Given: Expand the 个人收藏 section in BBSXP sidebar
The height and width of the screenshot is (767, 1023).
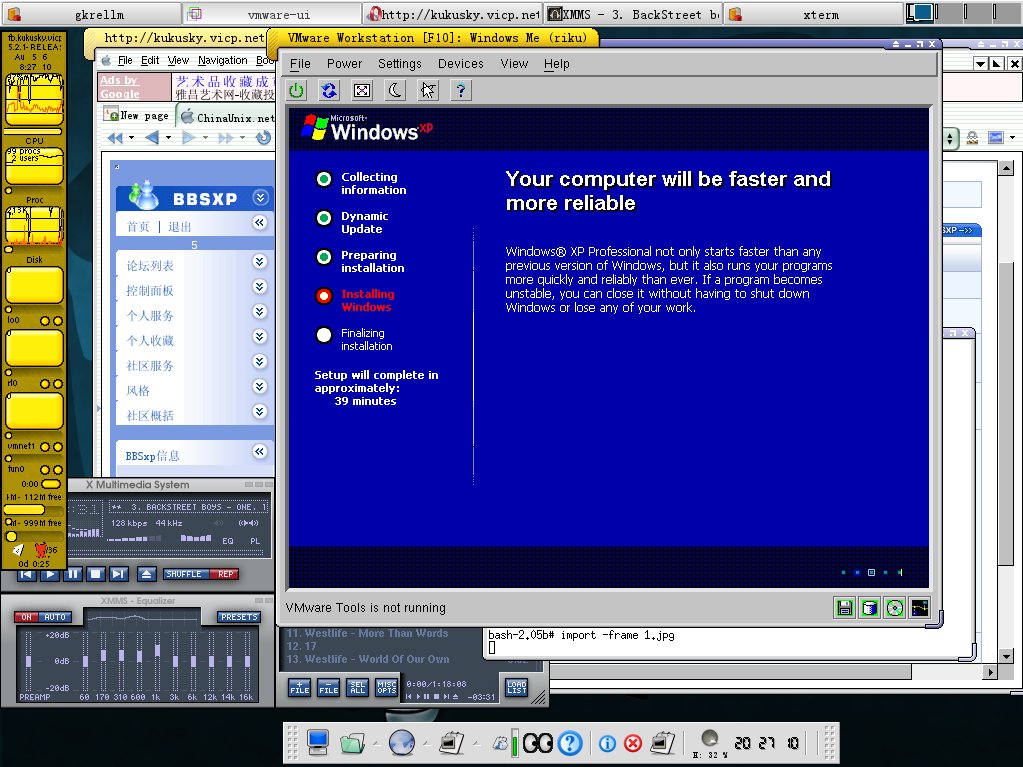Looking at the screenshot, I should (260, 337).
